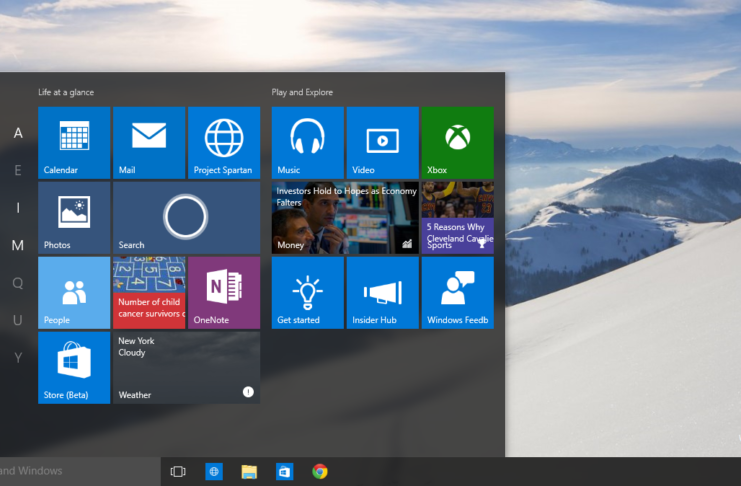This screenshot has height=486, width=741.
Task: Launch the Insider Hub tile
Action: pos(382,292)
